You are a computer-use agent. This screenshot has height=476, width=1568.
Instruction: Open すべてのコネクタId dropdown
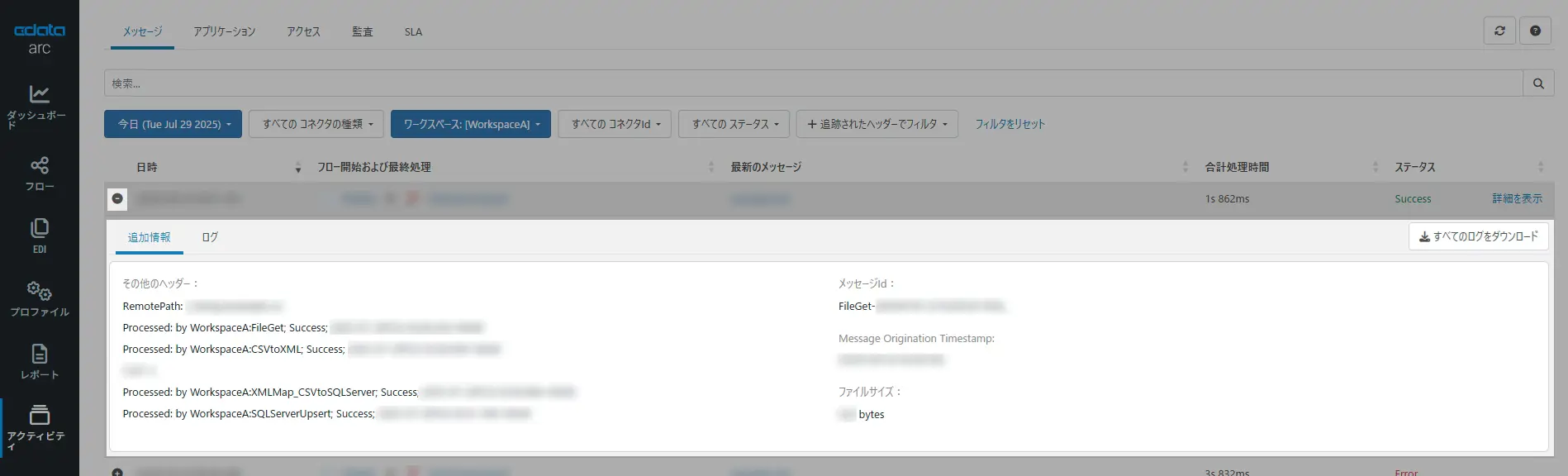(x=615, y=124)
